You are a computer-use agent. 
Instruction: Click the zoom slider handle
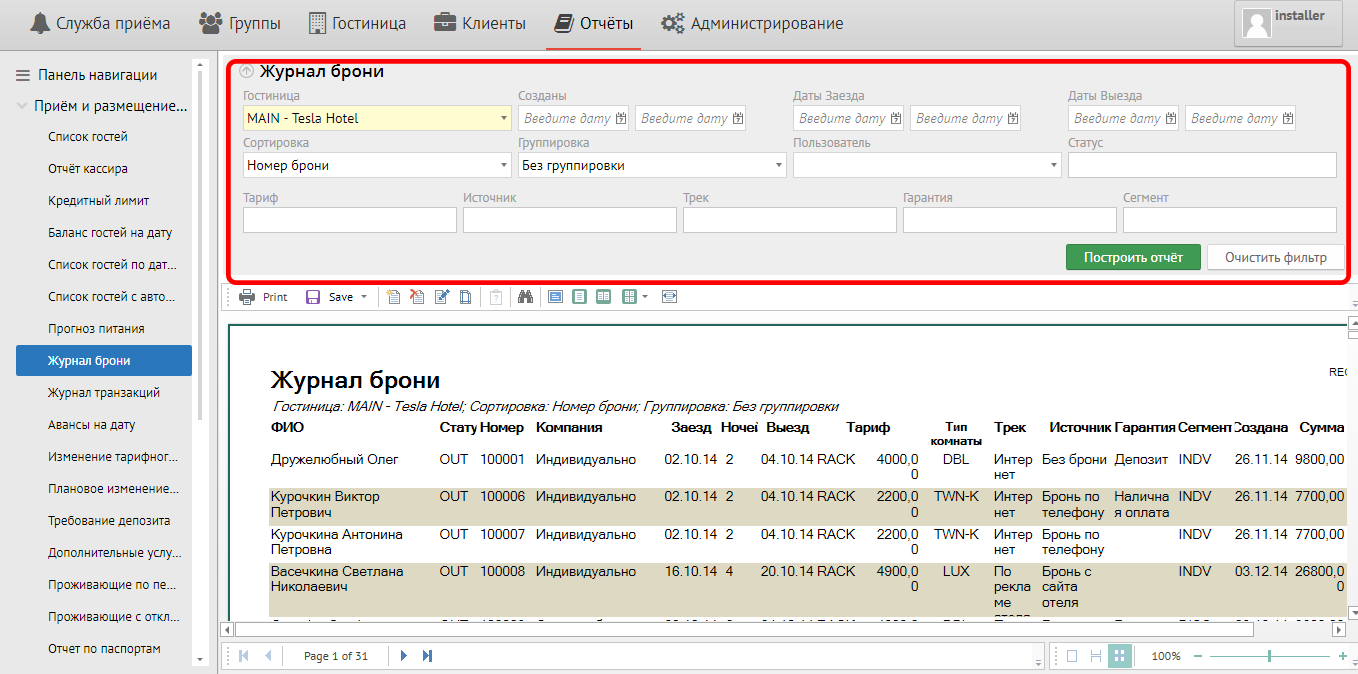[x=1269, y=656]
